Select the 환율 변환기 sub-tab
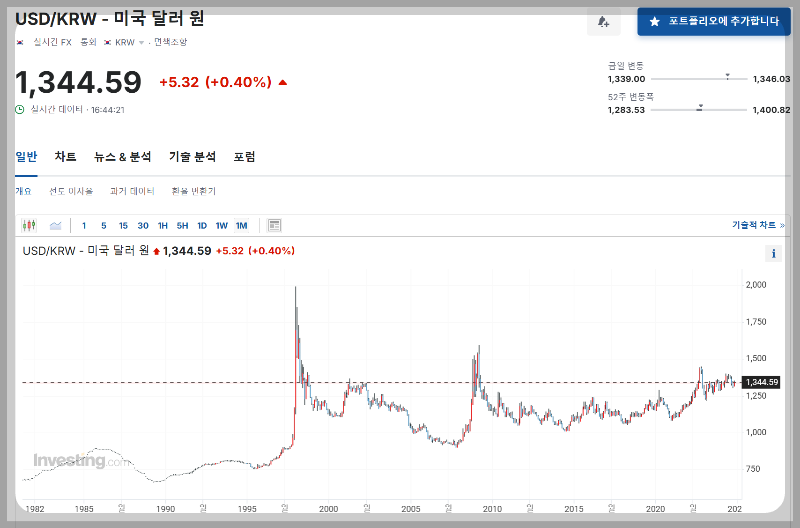 tap(193, 191)
